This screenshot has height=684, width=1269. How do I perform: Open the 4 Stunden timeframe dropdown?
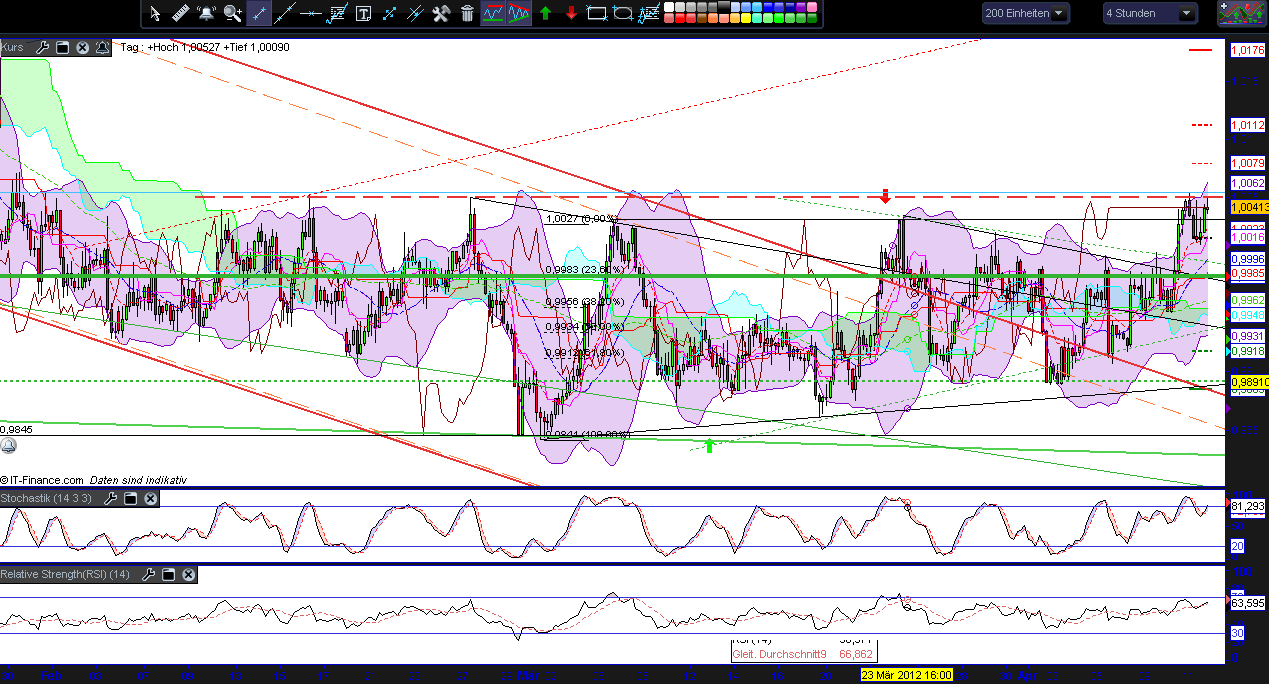pyautogui.click(x=1150, y=13)
